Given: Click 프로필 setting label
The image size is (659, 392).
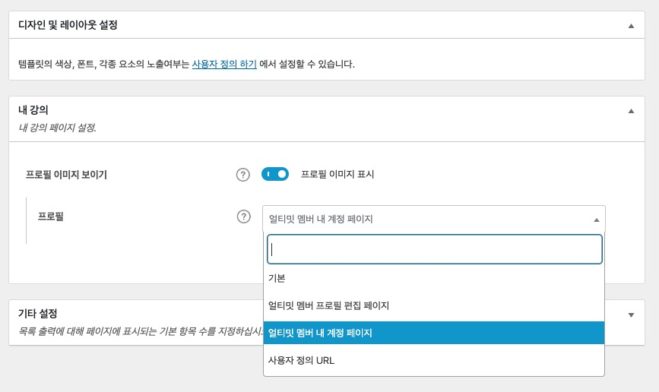Looking at the screenshot, I should 50,216.
